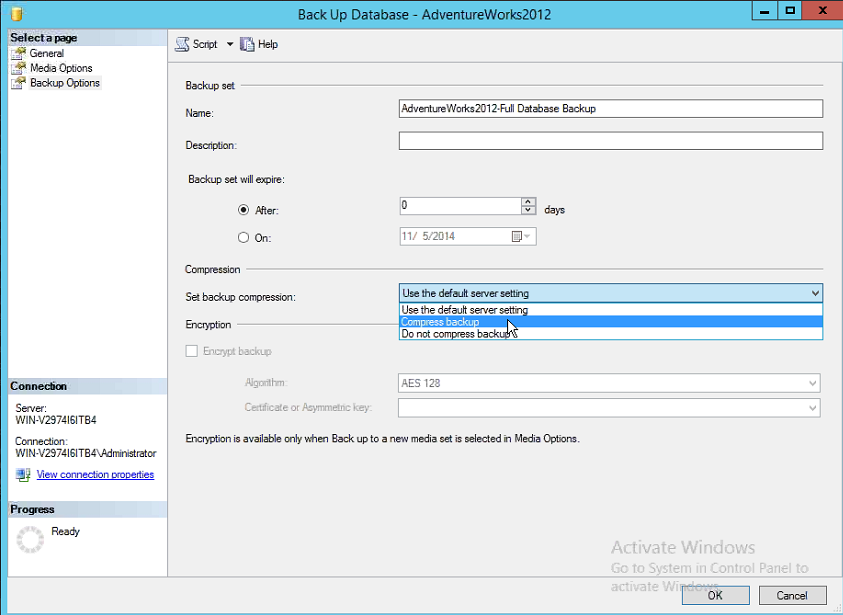The width and height of the screenshot is (843, 615).
Task: Open the AES 128 Algorithm dropdown
Action: click(x=809, y=384)
